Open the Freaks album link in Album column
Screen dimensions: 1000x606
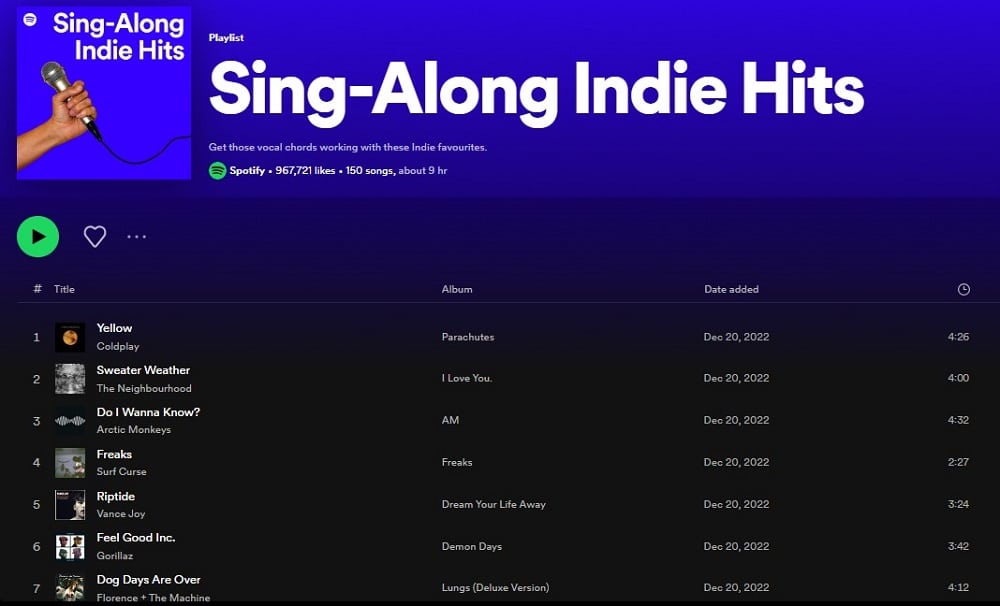[x=457, y=462]
